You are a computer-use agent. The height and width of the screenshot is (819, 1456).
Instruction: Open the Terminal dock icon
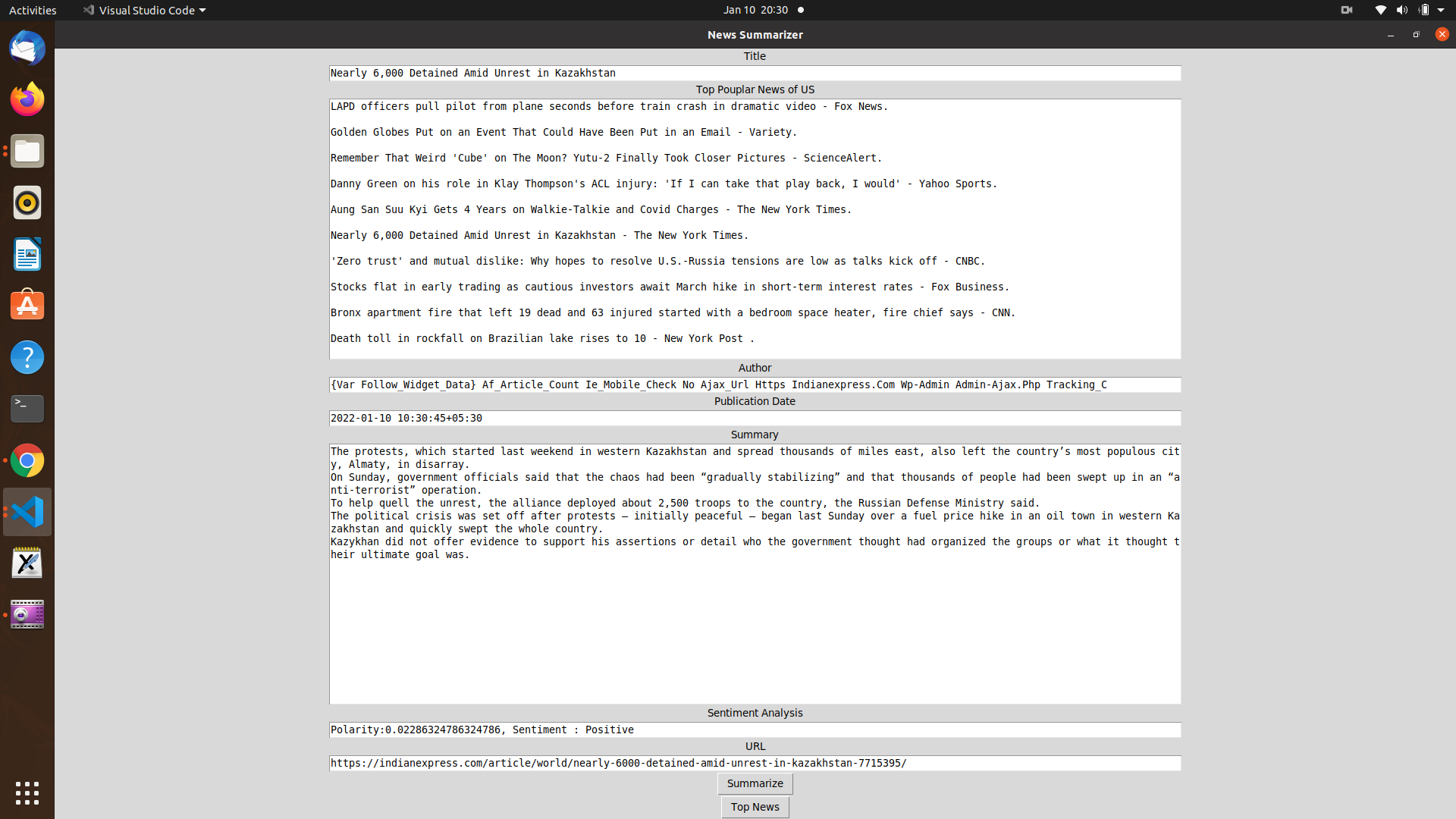pyautogui.click(x=27, y=409)
